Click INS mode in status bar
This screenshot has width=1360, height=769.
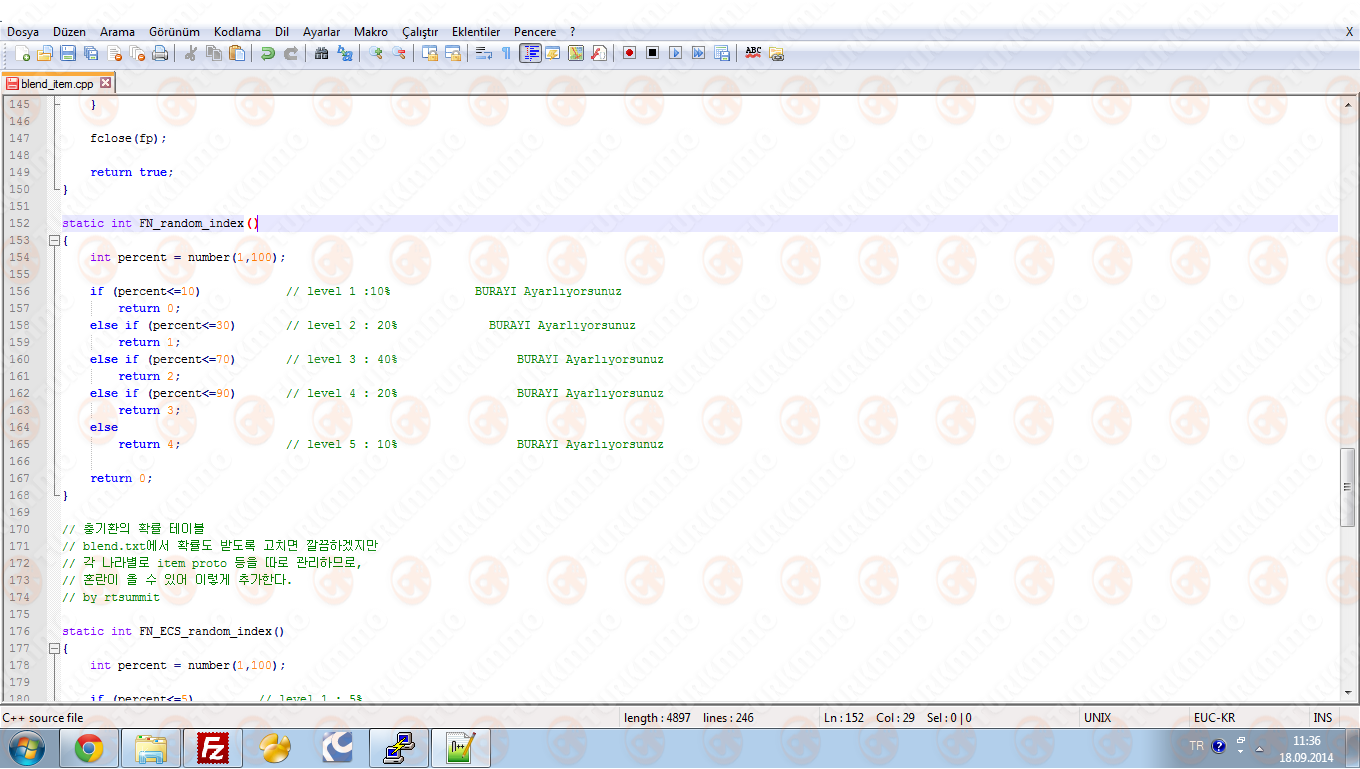[x=1322, y=718]
